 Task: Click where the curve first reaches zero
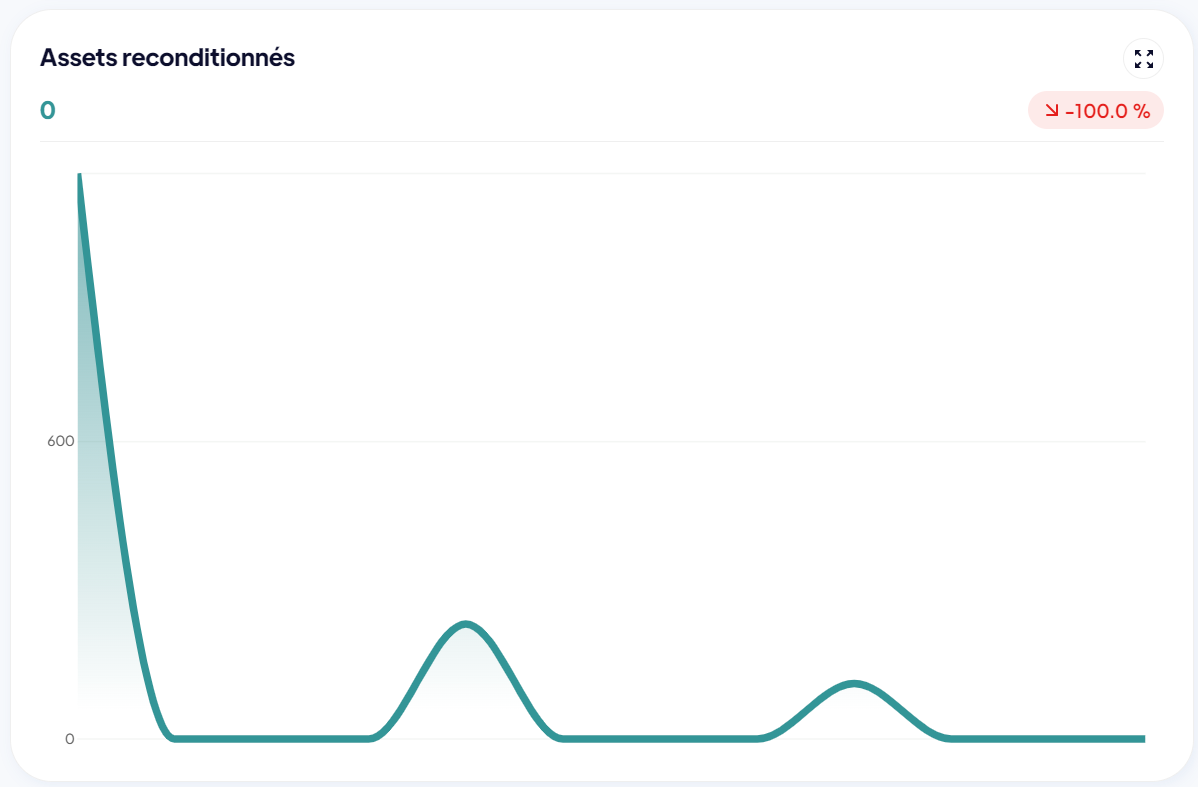click(x=175, y=739)
